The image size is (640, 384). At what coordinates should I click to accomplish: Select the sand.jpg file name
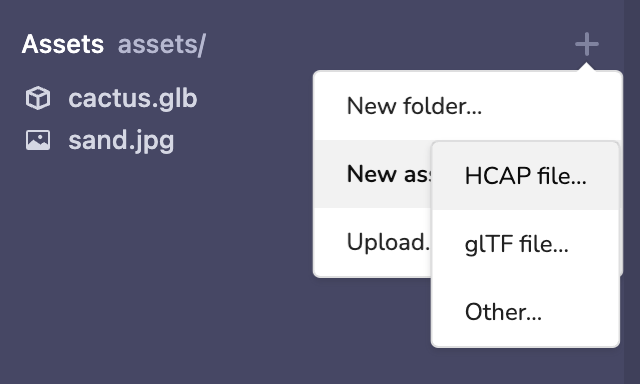pyautogui.click(x=121, y=140)
